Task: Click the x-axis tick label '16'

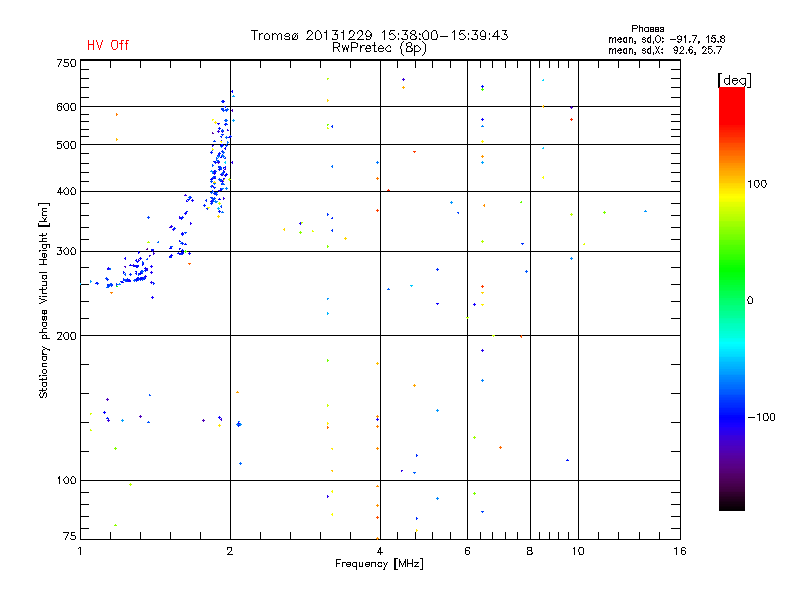Action: (x=680, y=551)
